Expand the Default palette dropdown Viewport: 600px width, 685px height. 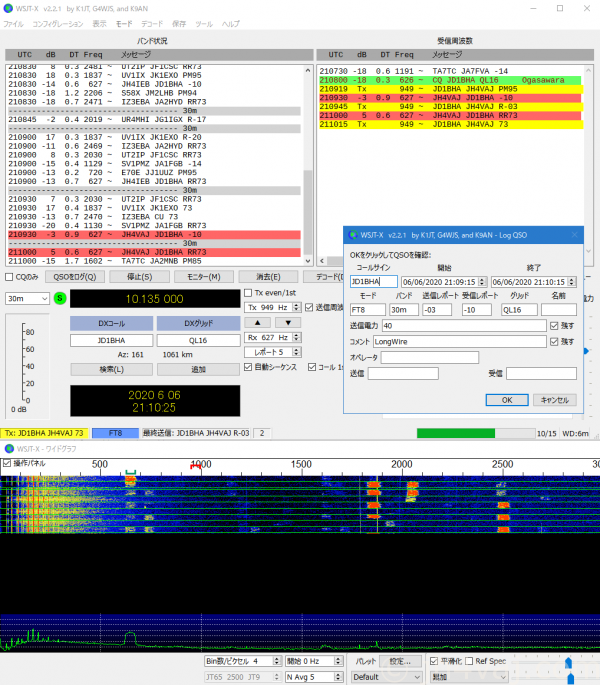pos(383,676)
